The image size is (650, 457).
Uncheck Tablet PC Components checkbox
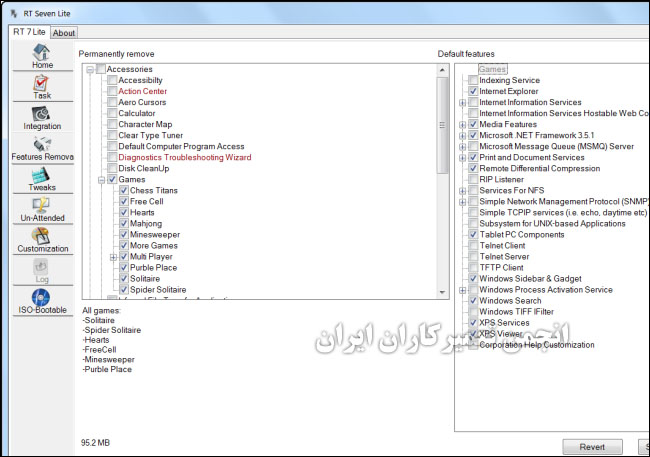point(473,235)
